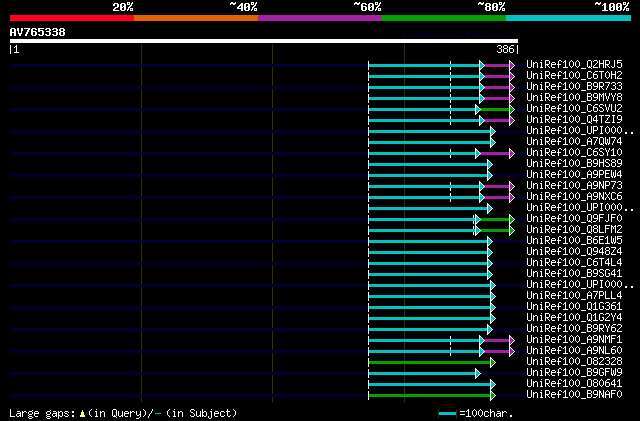Screen dimensions: 640x421
Task: Click the green alignment bar for UniRef100_O82328
Action: [x=430, y=363]
